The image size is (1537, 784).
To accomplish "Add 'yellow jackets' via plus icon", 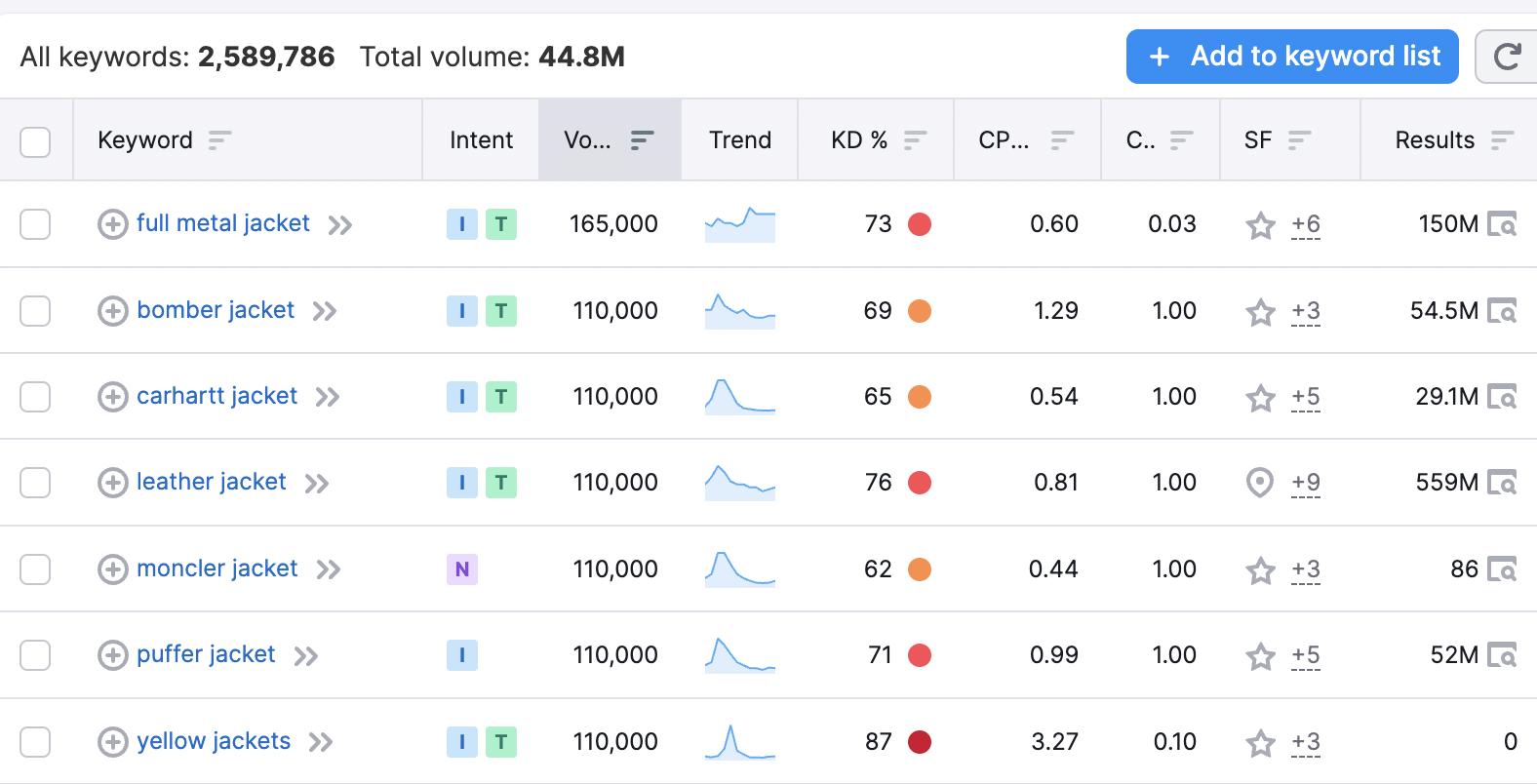I will click(x=113, y=742).
